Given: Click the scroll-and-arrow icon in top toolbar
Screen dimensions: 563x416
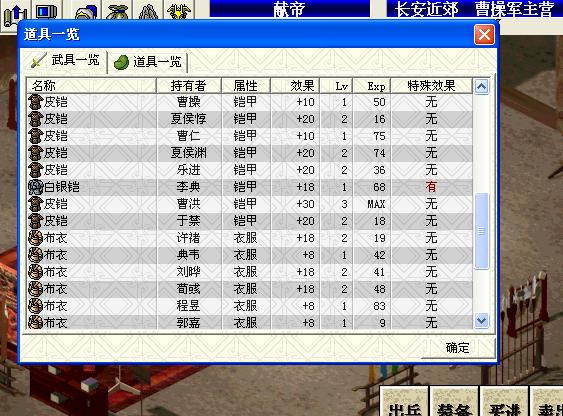Looking at the screenshot, I should (14, 14).
